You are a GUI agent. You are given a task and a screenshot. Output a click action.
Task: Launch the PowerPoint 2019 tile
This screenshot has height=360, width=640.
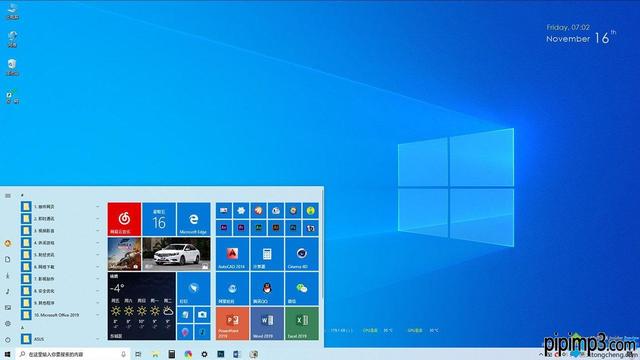(232, 323)
